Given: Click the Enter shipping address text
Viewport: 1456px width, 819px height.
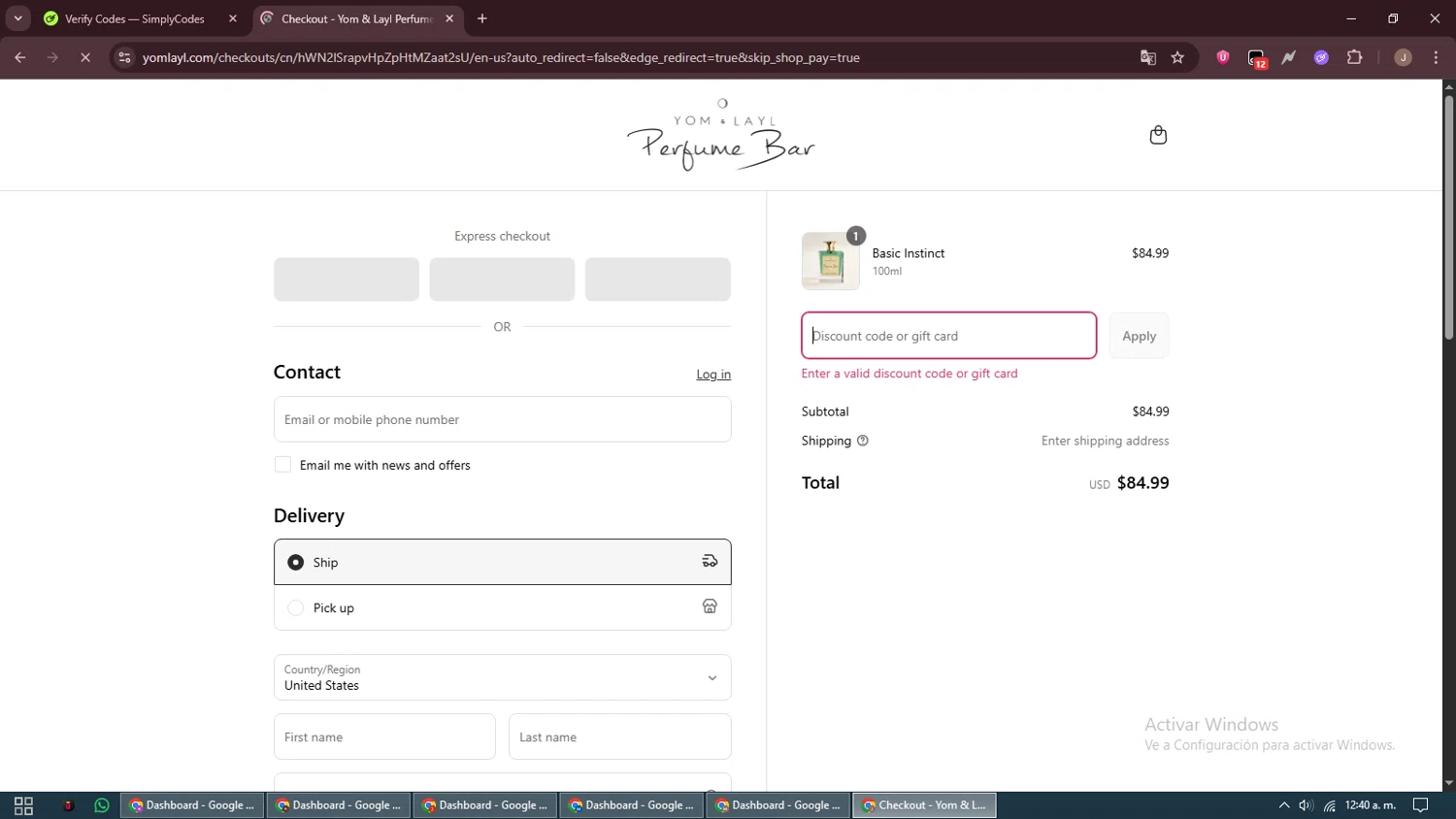Looking at the screenshot, I should point(1105,441).
